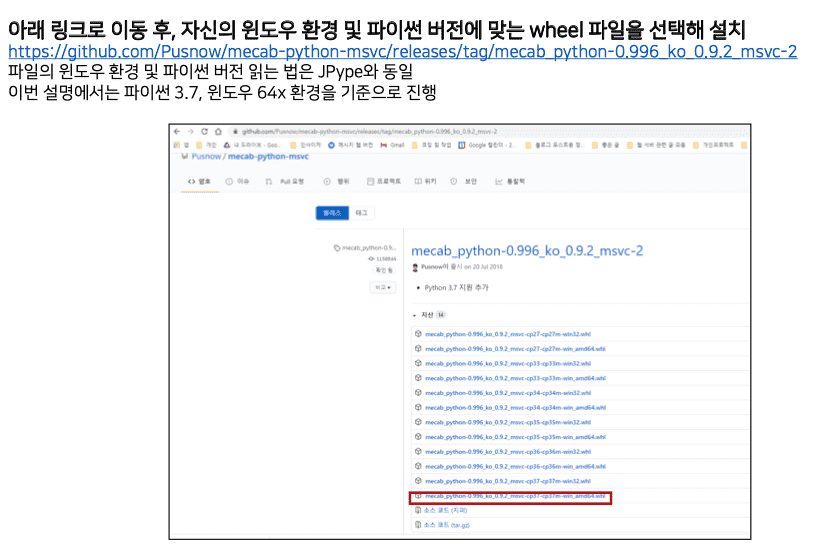Click package icon beside cp33-cp33m-win_amd64.whl
824x549 pixels.
[x=418, y=378]
